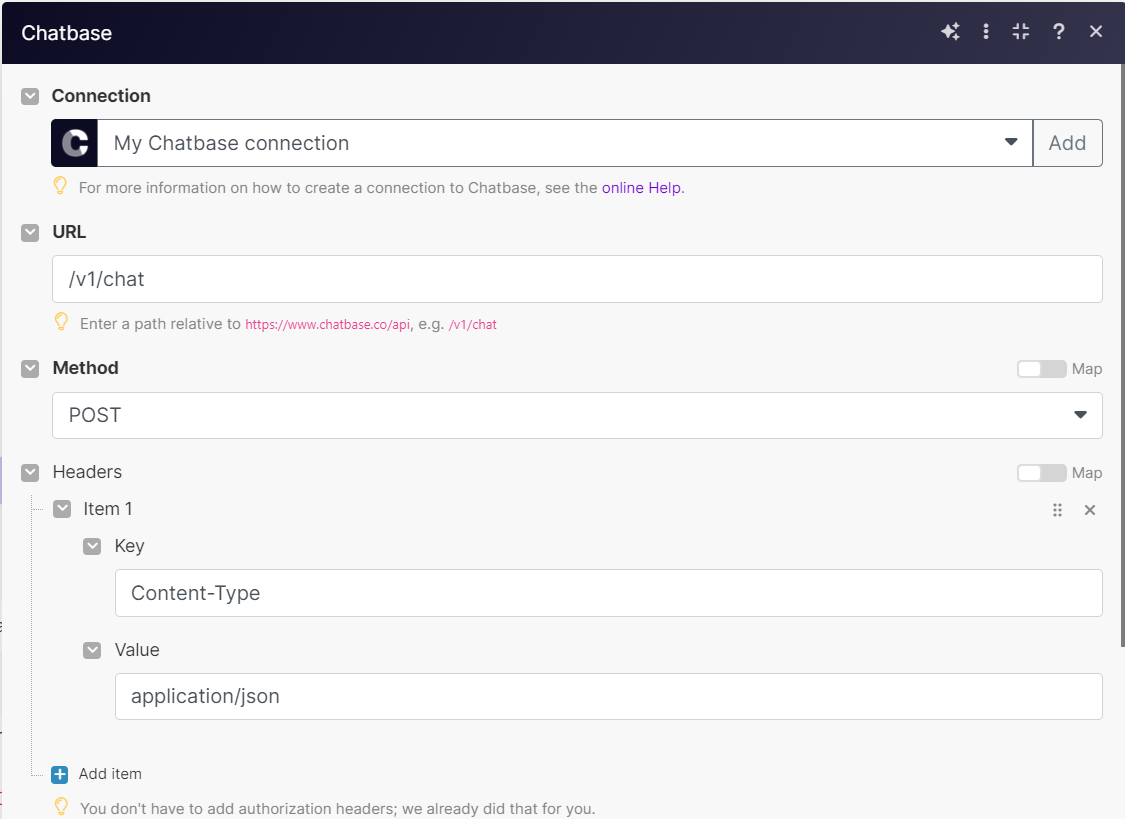Click the Chatbase title text
The image size is (1125, 819).
click(x=67, y=33)
